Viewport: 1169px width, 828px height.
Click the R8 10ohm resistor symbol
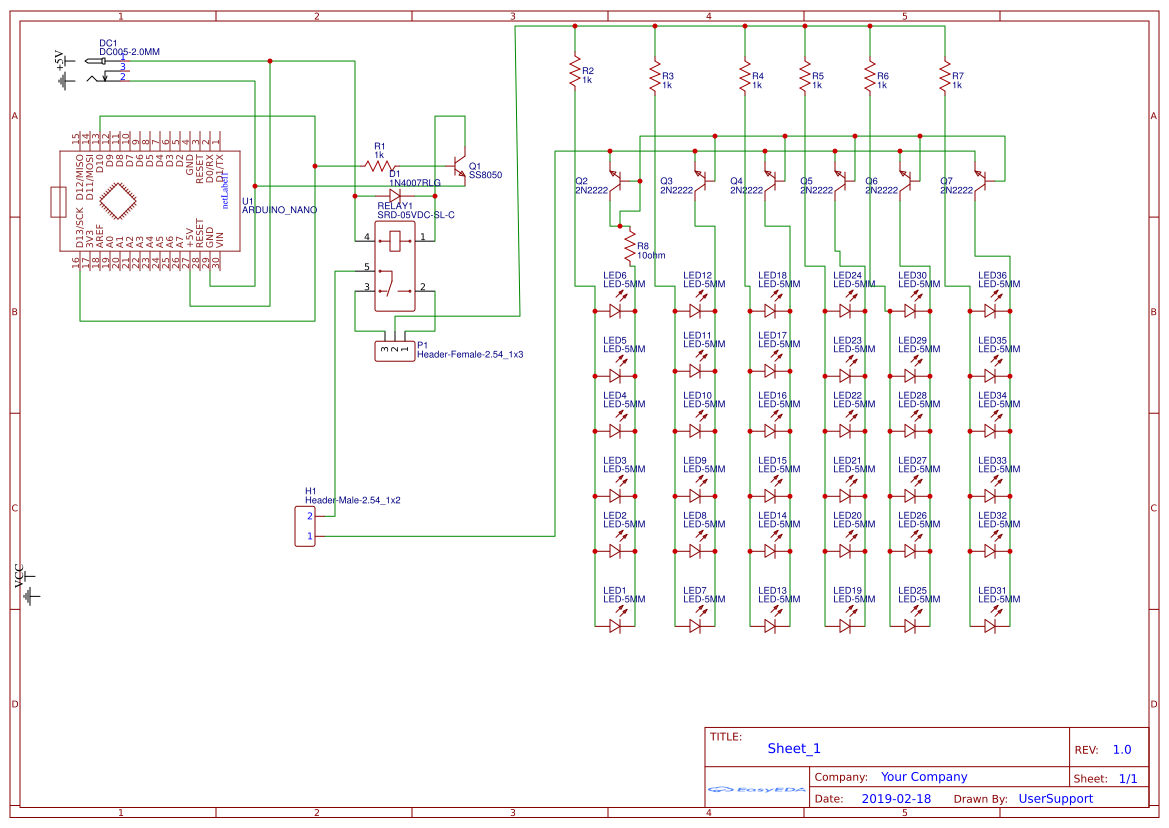(x=630, y=245)
